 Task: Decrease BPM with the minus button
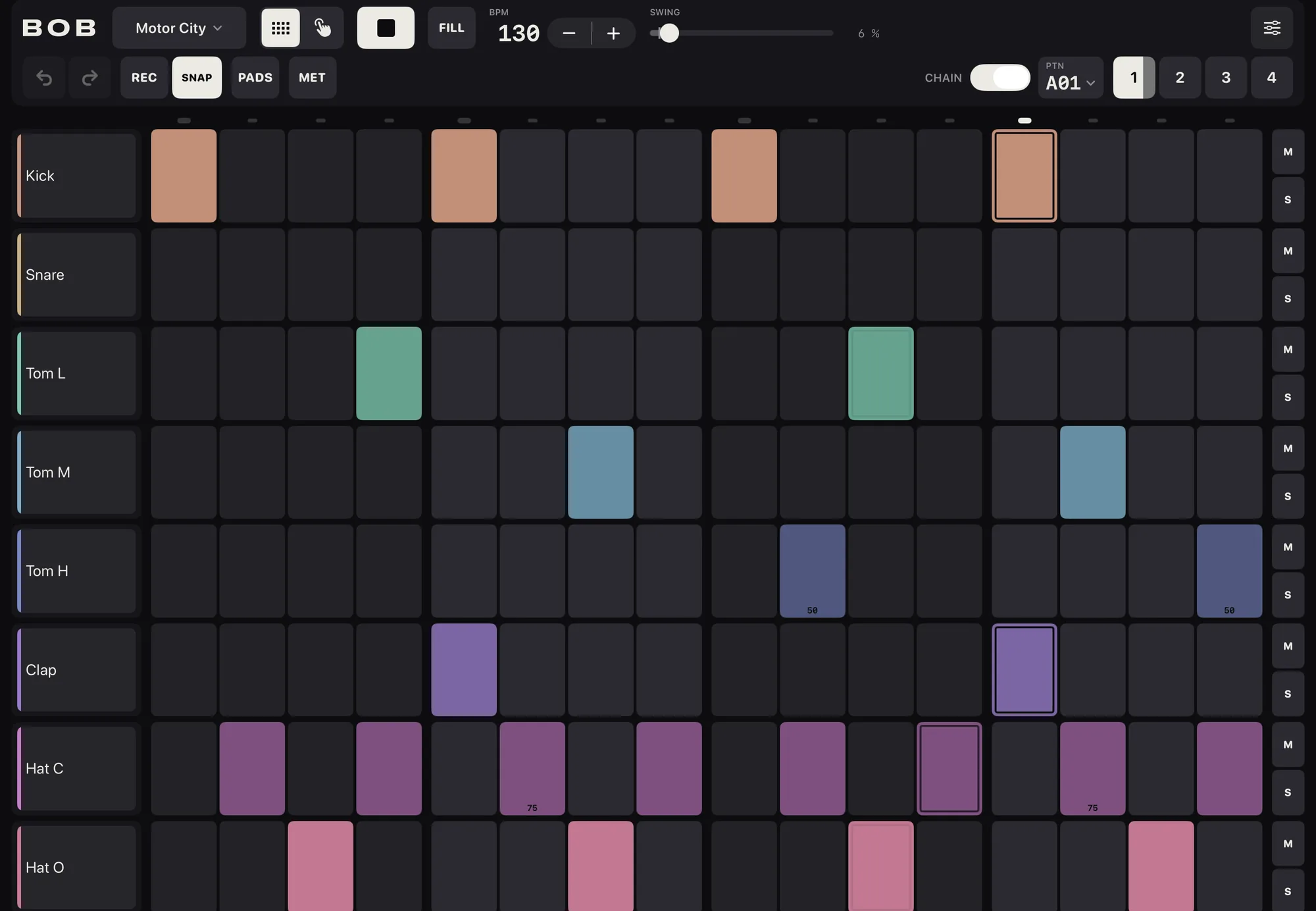click(x=569, y=33)
